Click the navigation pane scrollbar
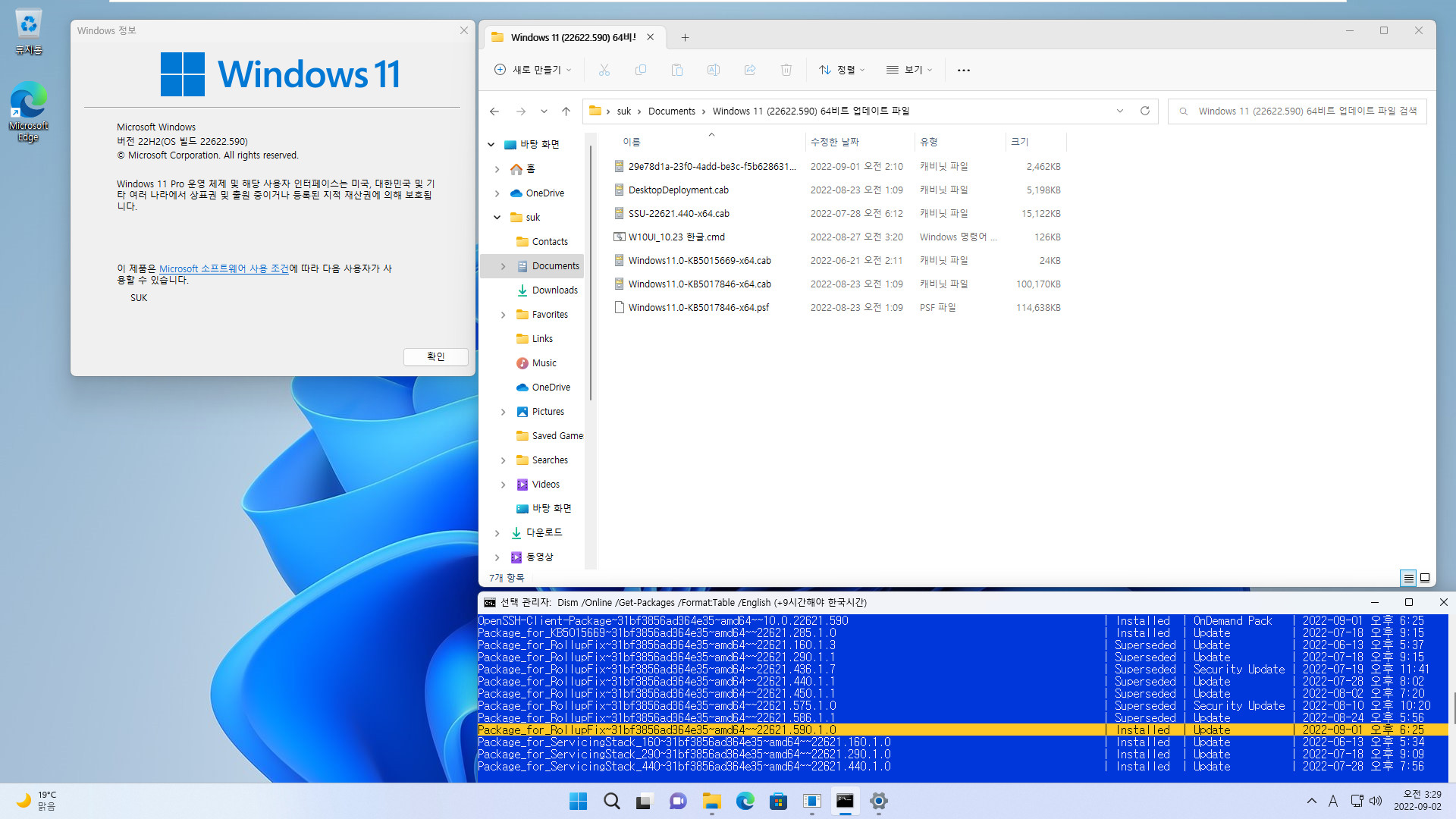Screen dimensions: 1456x819 [591, 273]
